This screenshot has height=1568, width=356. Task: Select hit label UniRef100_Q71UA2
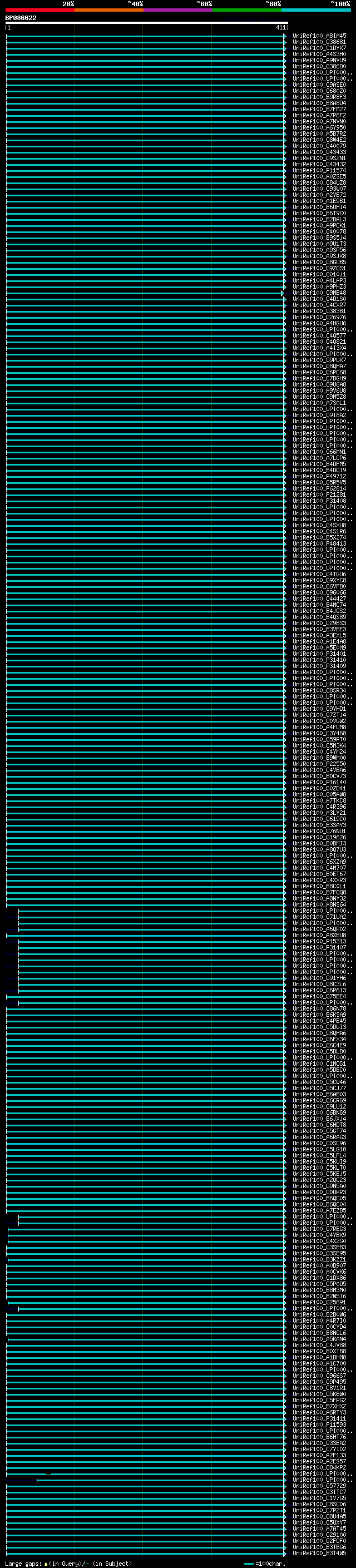click(x=319, y=917)
